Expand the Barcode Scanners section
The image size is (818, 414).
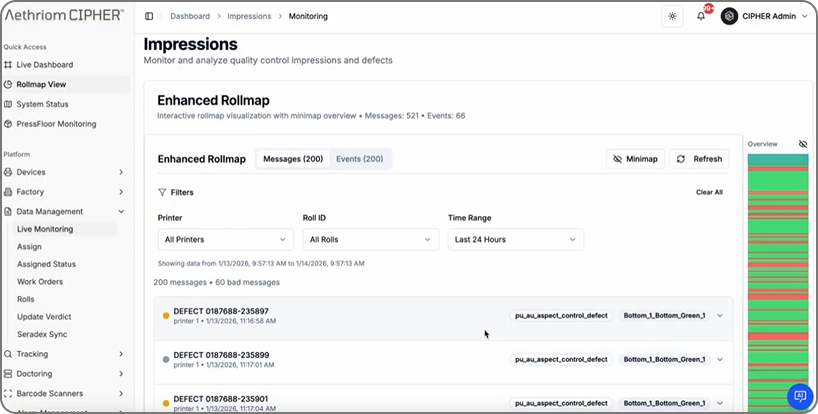(121, 394)
